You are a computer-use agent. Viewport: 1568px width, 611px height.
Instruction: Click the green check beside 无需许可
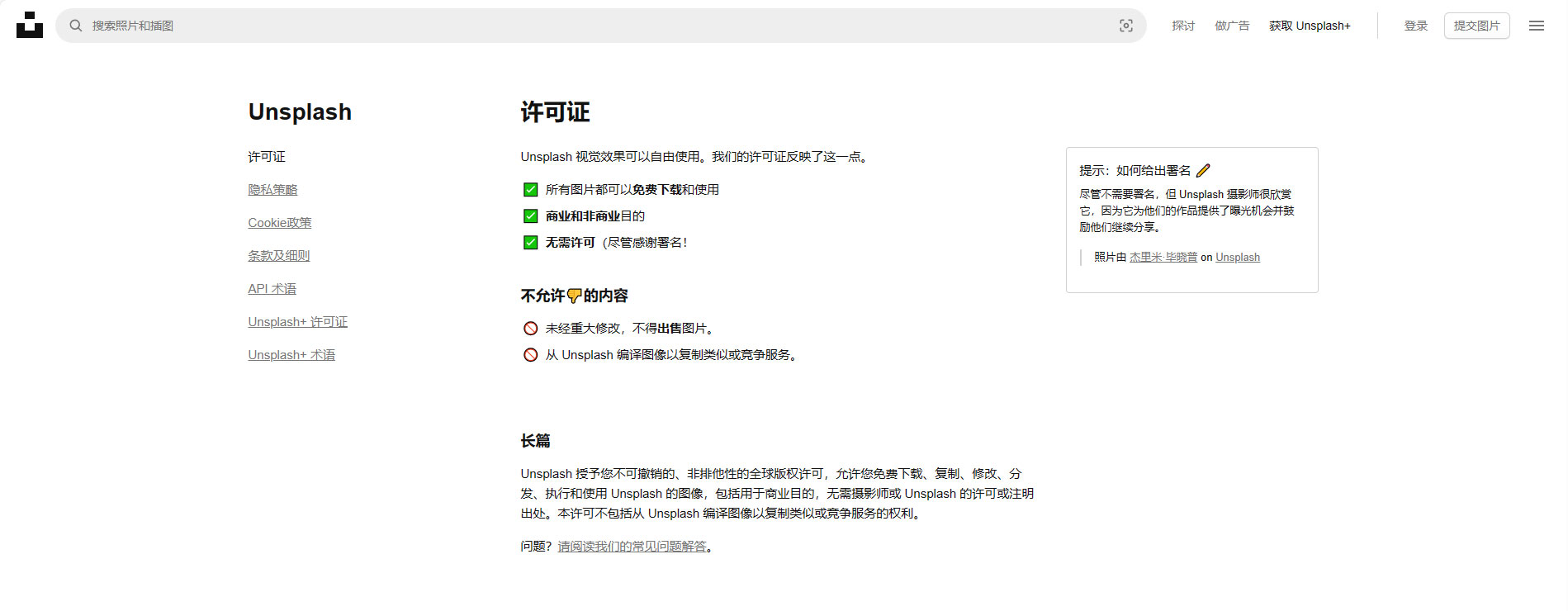(x=530, y=243)
